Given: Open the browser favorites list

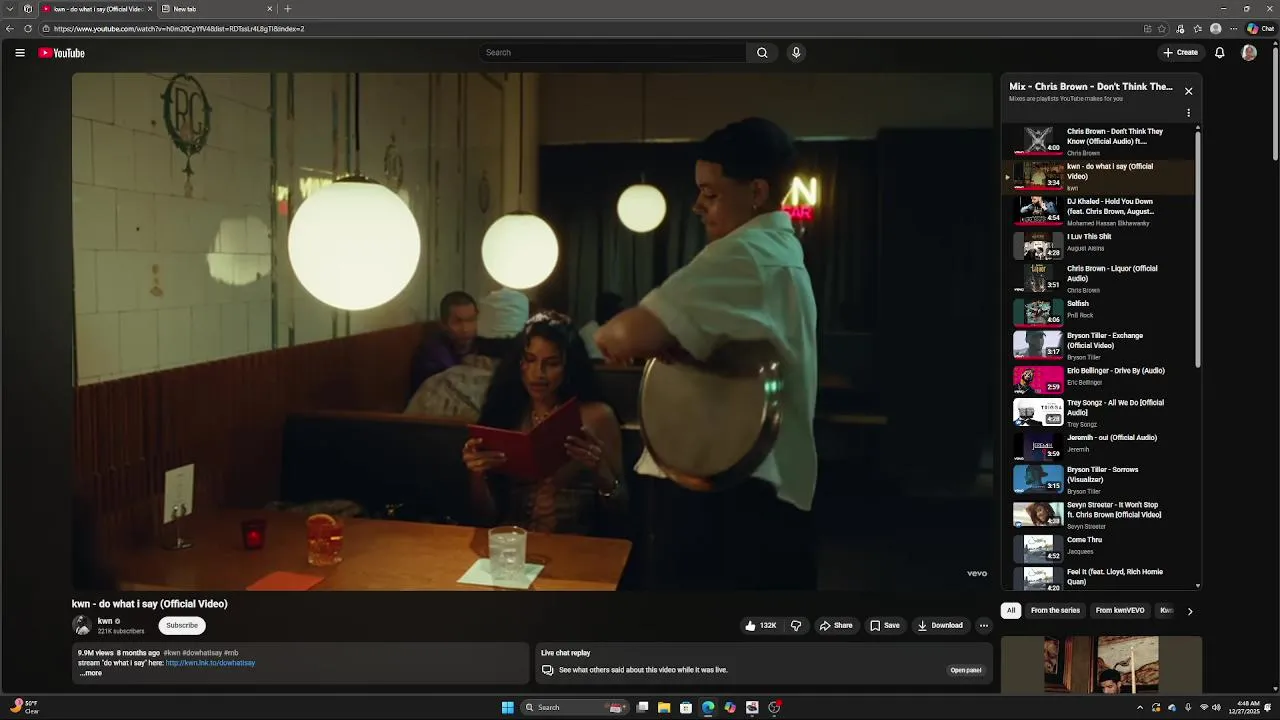Looking at the screenshot, I should 1197,29.
